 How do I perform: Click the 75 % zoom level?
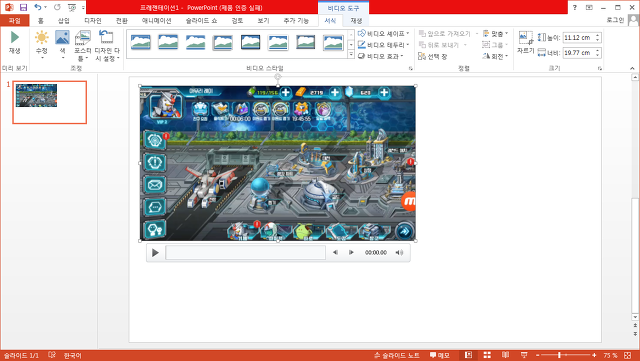[x=611, y=355]
